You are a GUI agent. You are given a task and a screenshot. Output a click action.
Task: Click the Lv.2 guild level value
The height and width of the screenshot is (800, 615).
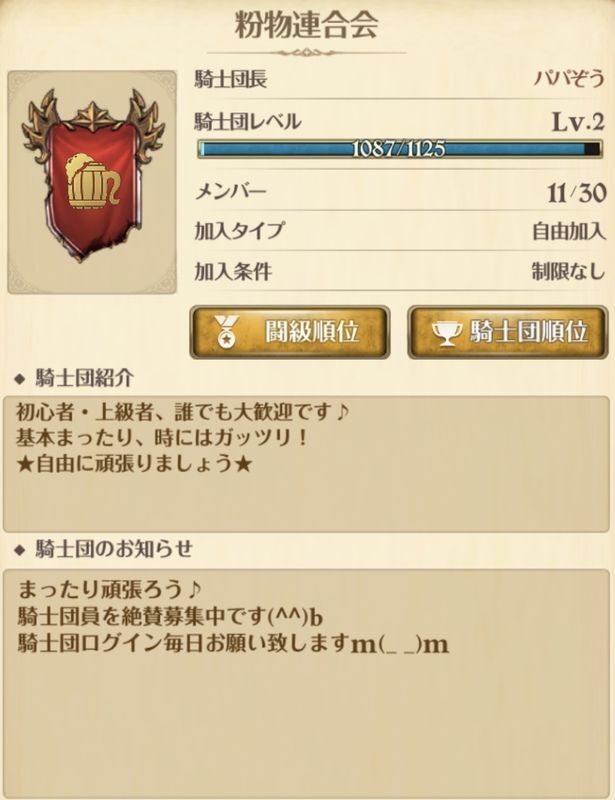[x=578, y=121]
